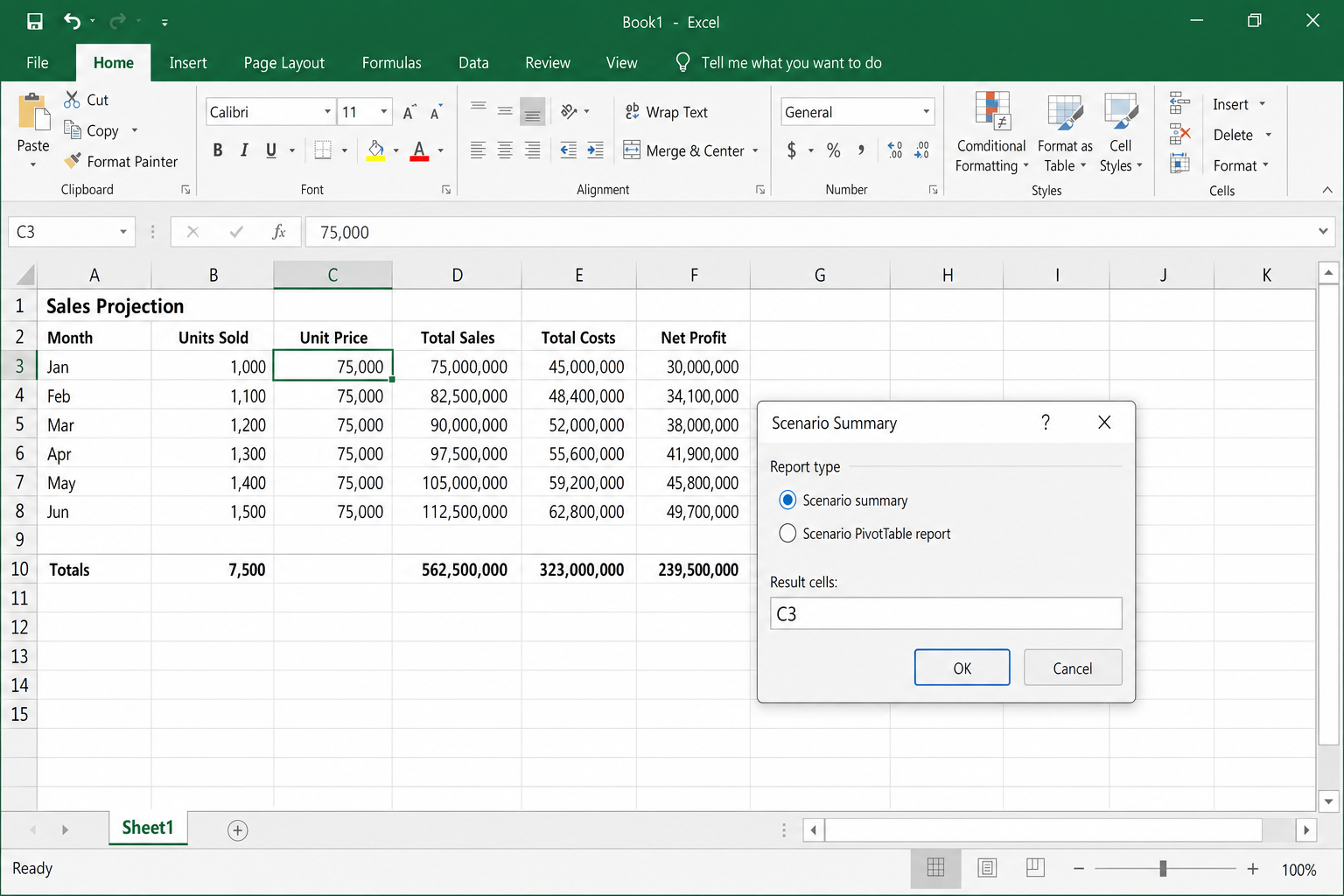Select the Scenario summary radio option
This screenshot has width=1344, height=896.
tap(787, 500)
